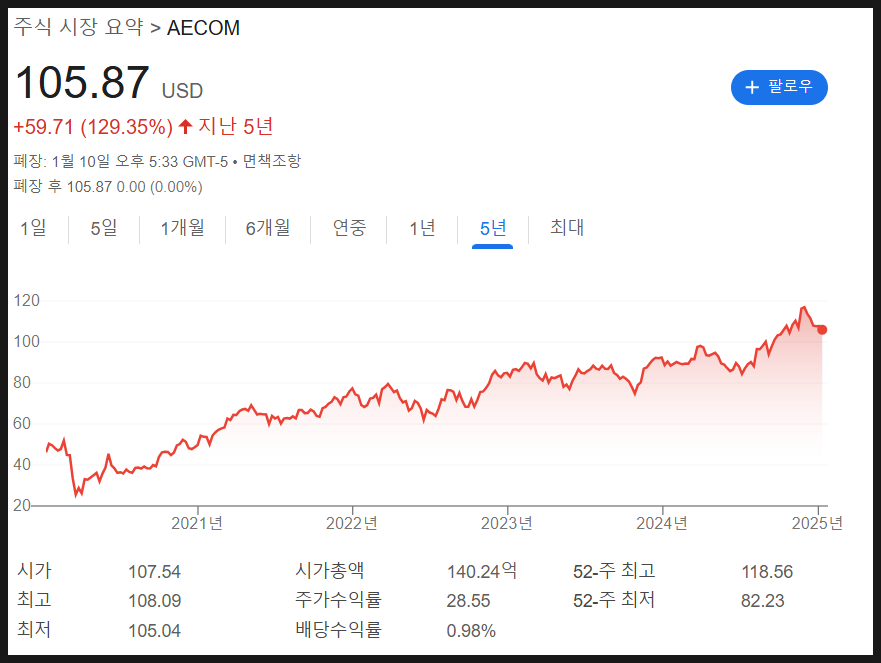The height and width of the screenshot is (663, 881).
Task: Switch to the 5일 tab
Action: pyautogui.click(x=104, y=228)
